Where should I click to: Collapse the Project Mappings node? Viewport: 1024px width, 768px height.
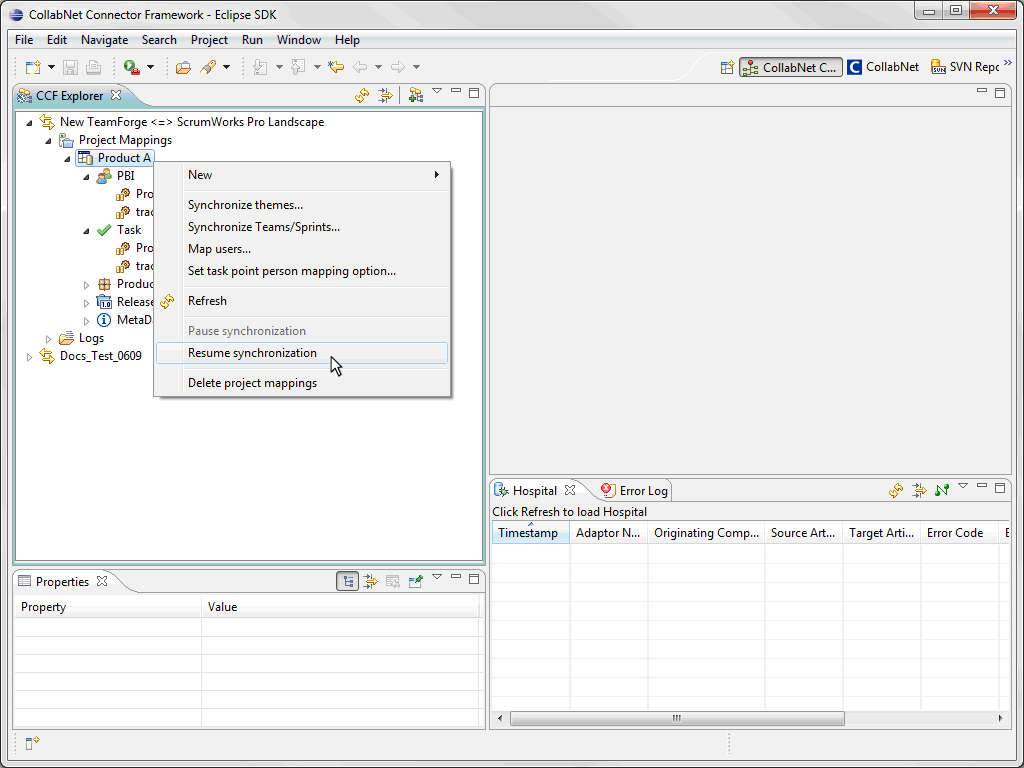[48, 140]
